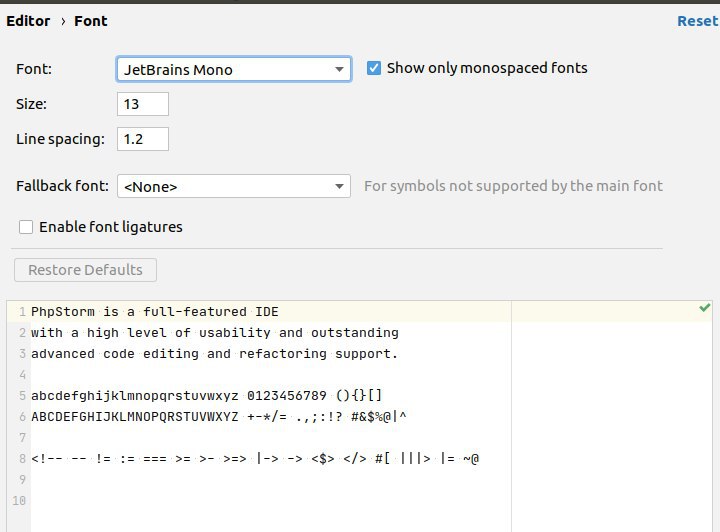This screenshot has height=532, width=720.
Task: Enable font ligatures checkbox
Action: 26,227
